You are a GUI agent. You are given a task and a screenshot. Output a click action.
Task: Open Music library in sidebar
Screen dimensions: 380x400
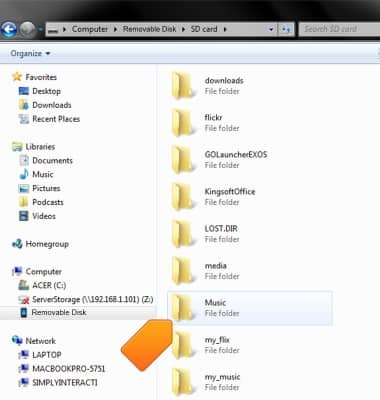point(43,174)
